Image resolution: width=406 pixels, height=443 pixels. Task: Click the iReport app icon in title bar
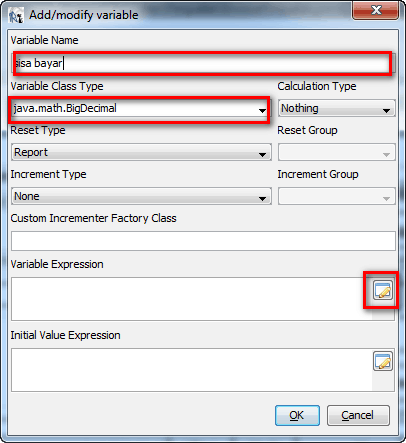(16, 16)
